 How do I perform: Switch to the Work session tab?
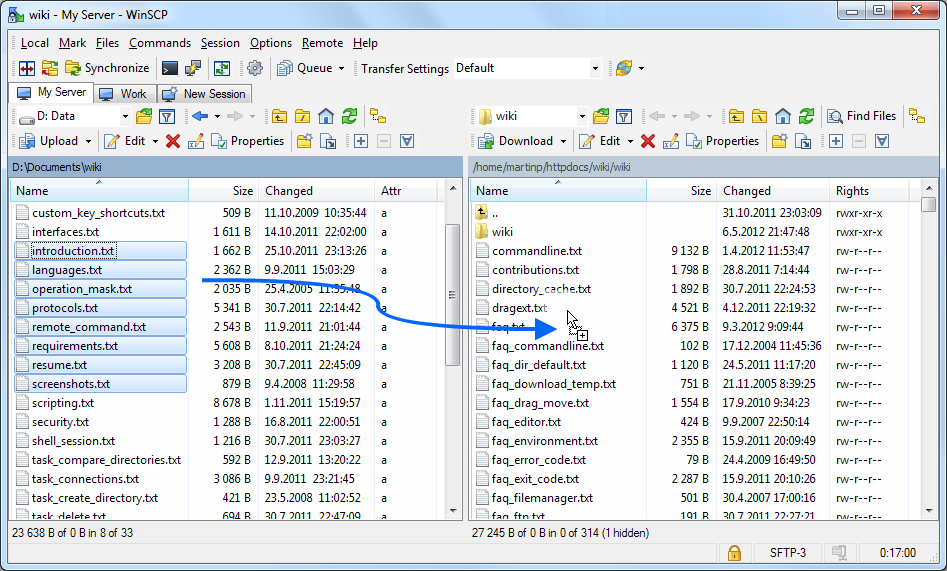[x=124, y=93]
